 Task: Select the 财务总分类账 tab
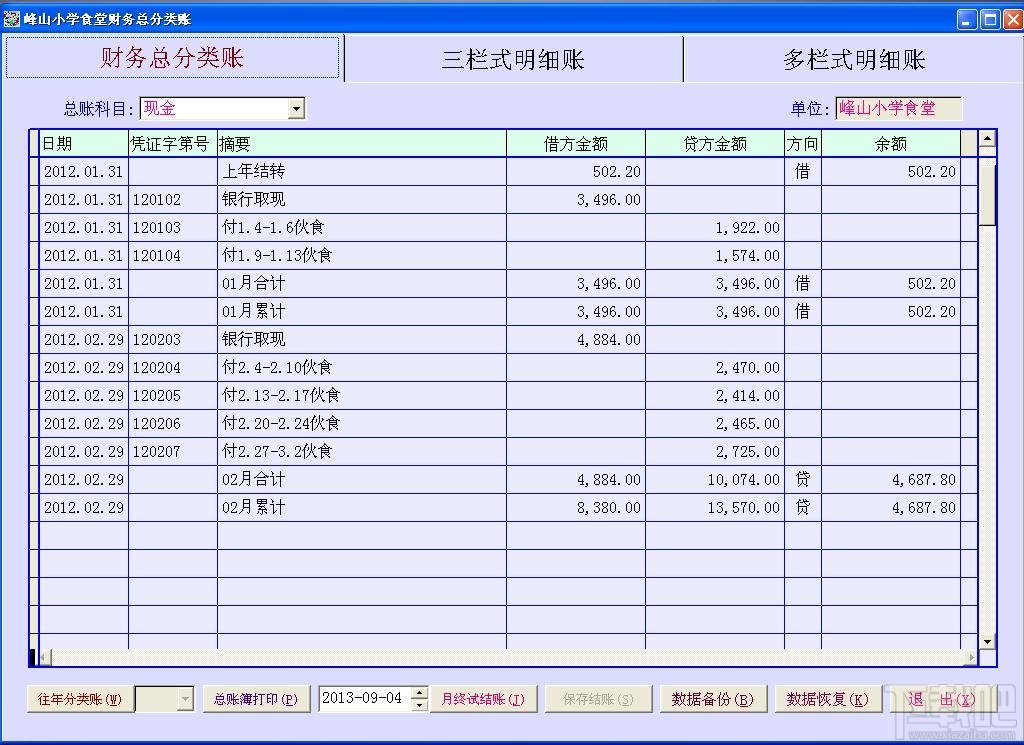(x=172, y=59)
